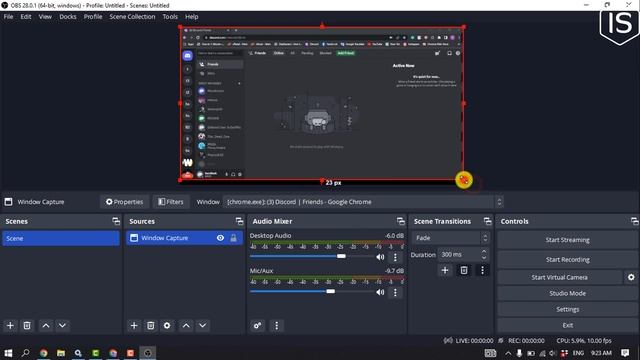Open the Tools menu
The image size is (640, 360).
pyautogui.click(x=170, y=17)
